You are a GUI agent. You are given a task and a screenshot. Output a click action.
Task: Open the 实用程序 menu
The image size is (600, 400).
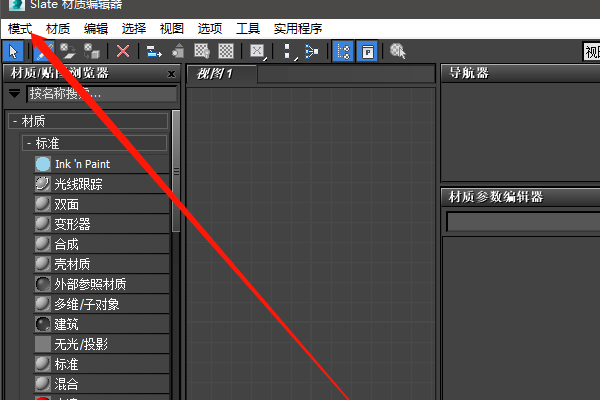tap(298, 29)
